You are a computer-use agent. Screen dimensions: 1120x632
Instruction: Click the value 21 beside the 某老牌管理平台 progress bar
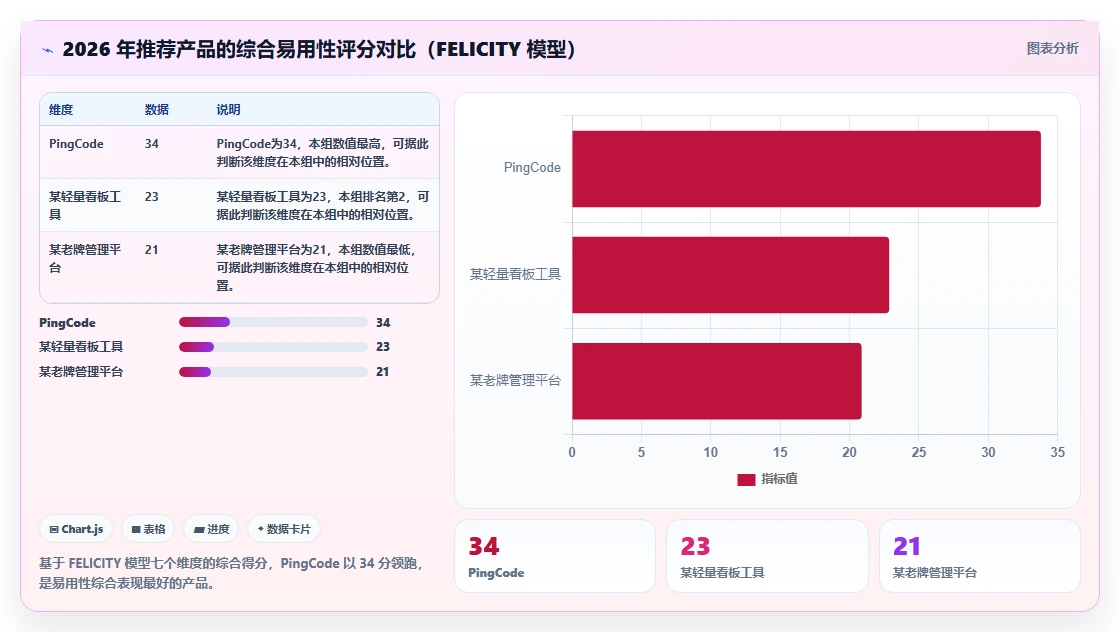click(x=383, y=371)
